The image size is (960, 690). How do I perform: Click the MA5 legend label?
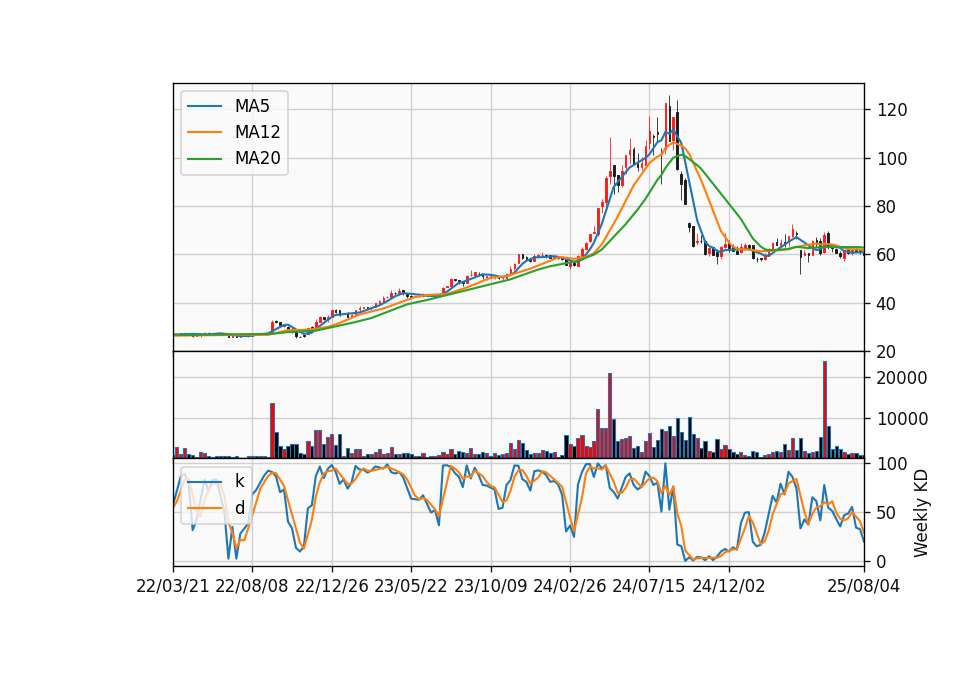coord(252,106)
